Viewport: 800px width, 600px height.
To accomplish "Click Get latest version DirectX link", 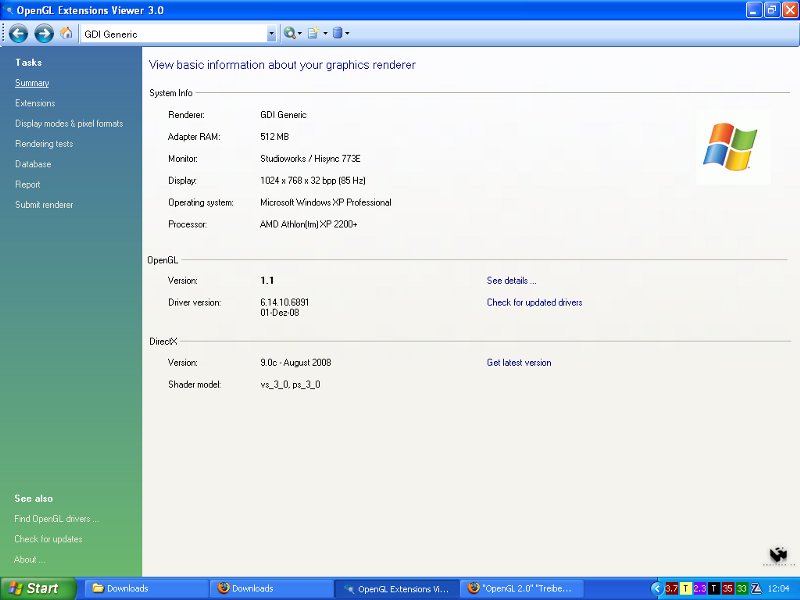I will [518, 363].
